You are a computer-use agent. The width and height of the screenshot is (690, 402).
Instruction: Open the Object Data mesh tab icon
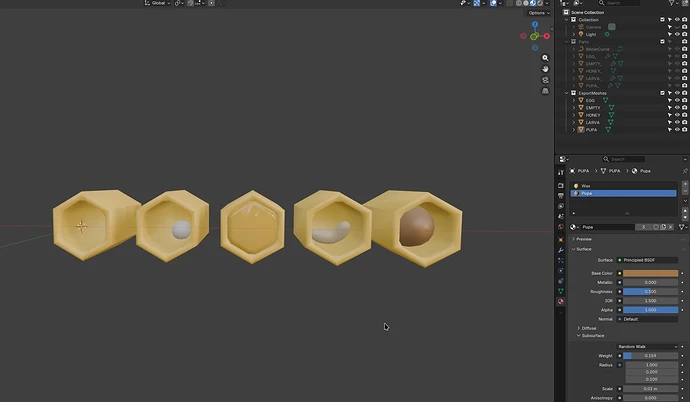(561, 291)
